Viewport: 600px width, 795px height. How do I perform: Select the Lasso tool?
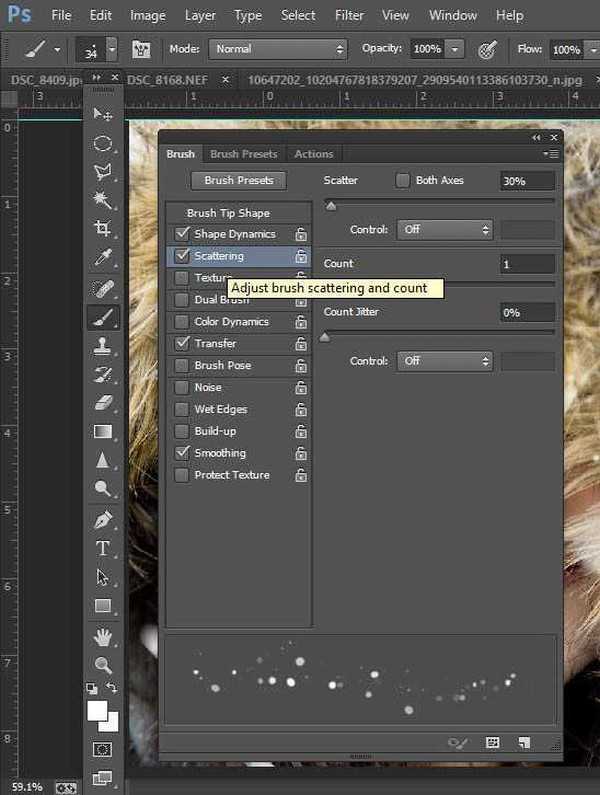point(103,171)
